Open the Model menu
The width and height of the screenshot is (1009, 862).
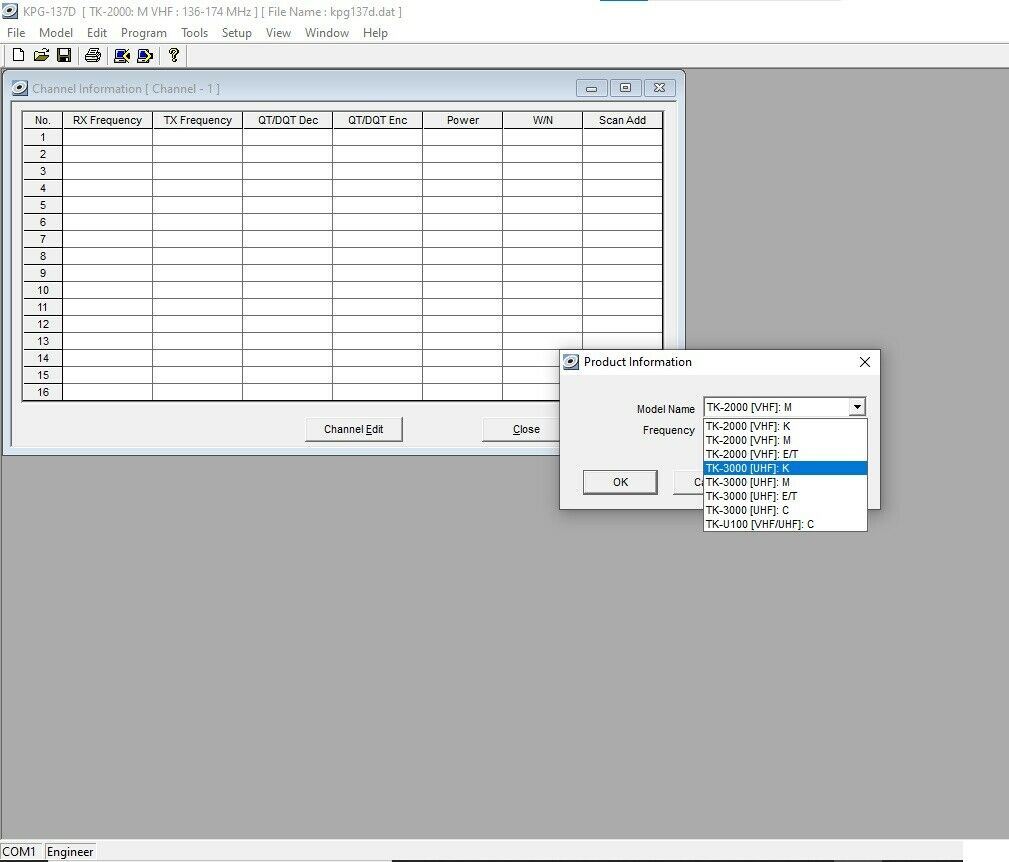56,33
